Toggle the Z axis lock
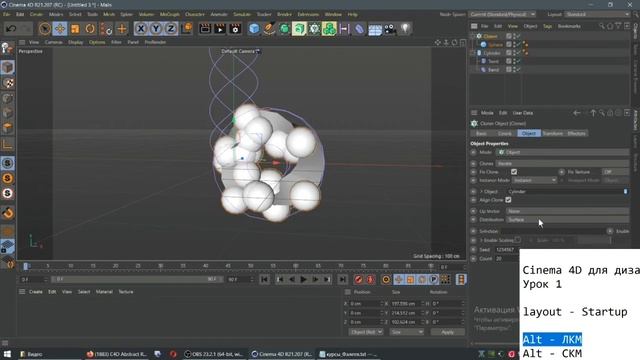Viewport: 640px width, 360px height. click(171, 29)
